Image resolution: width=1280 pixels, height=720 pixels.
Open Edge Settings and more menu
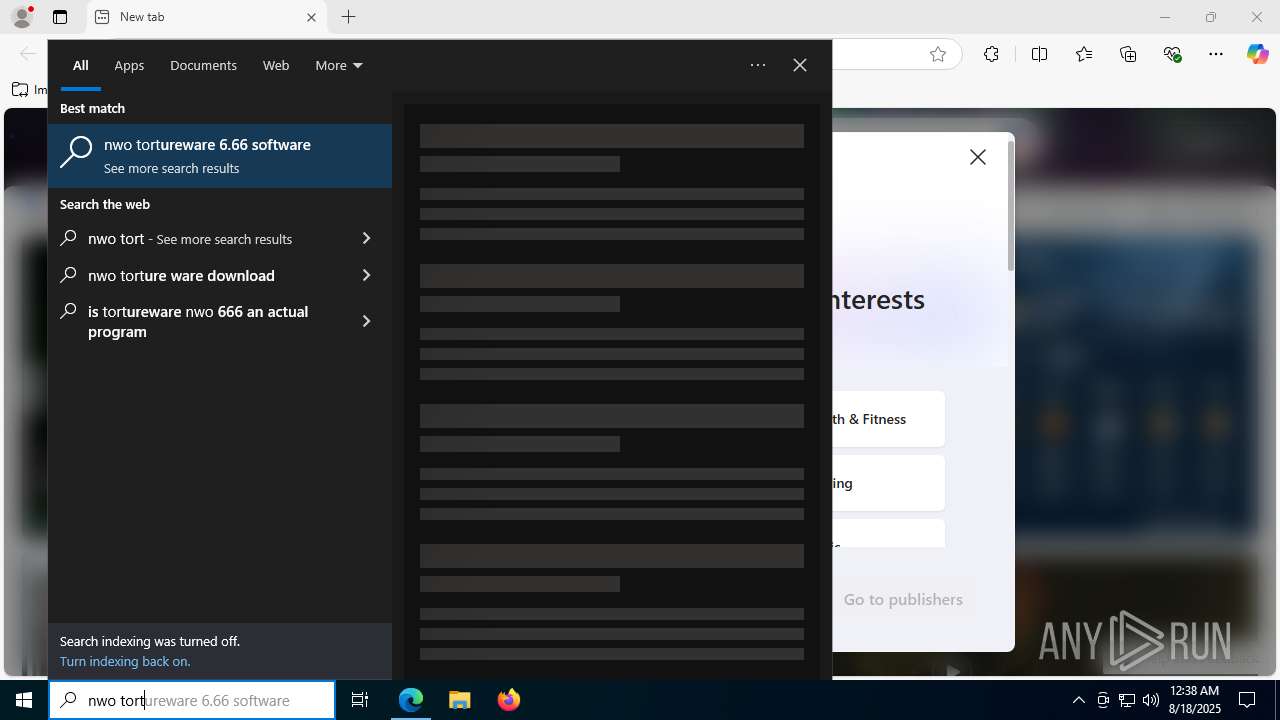(x=1216, y=54)
